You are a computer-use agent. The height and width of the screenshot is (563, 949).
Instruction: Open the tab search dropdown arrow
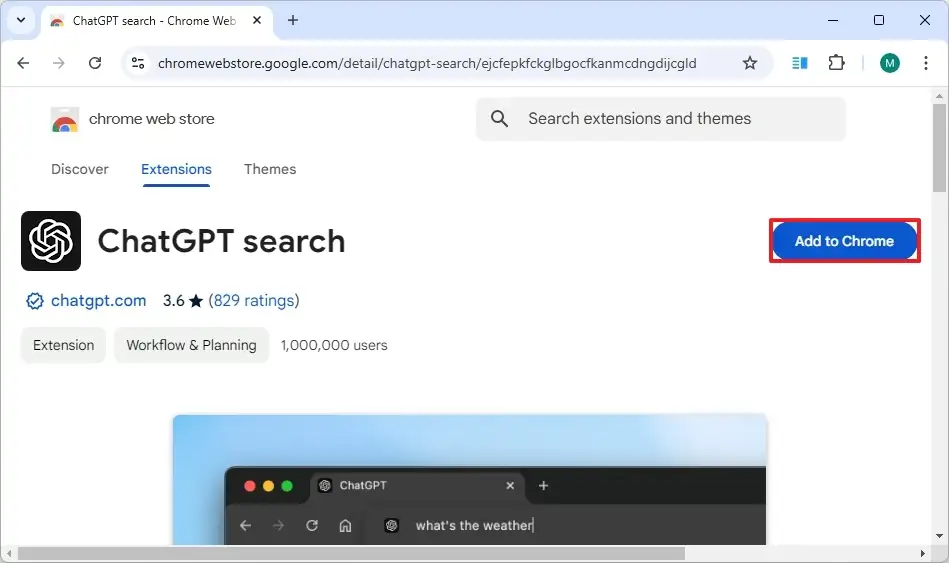(21, 20)
